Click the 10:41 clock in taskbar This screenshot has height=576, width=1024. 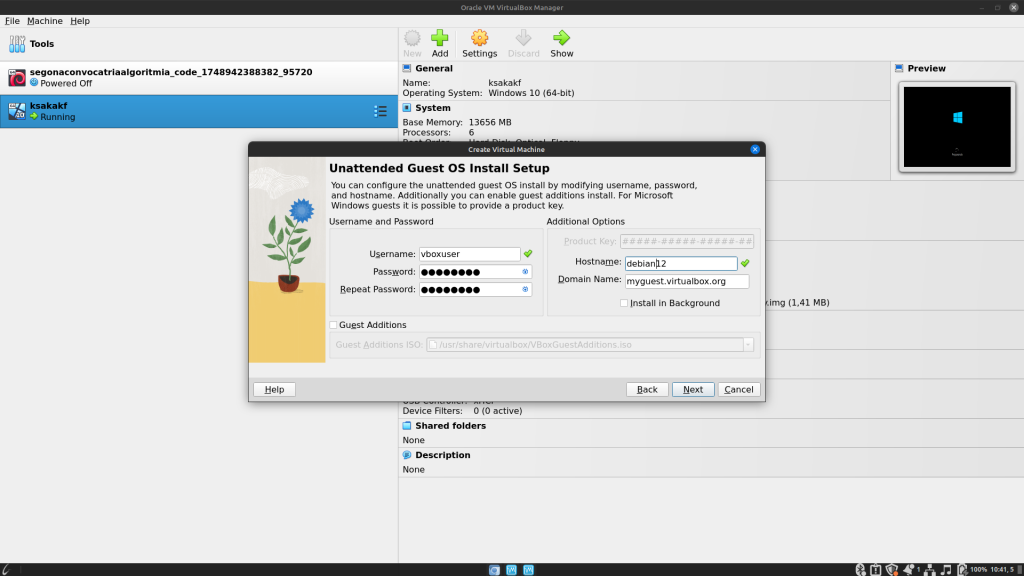click(1002, 569)
